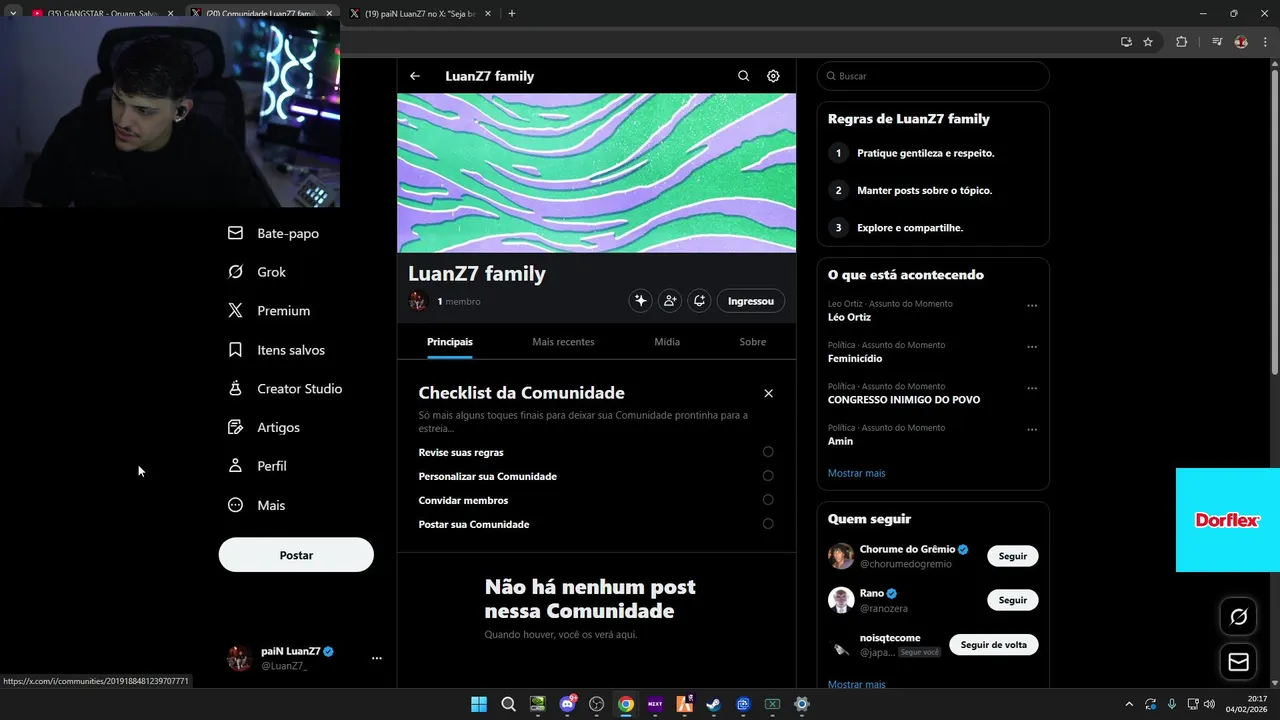
Task: Open Chrome three-dot menu
Action: (x=1266, y=42)
